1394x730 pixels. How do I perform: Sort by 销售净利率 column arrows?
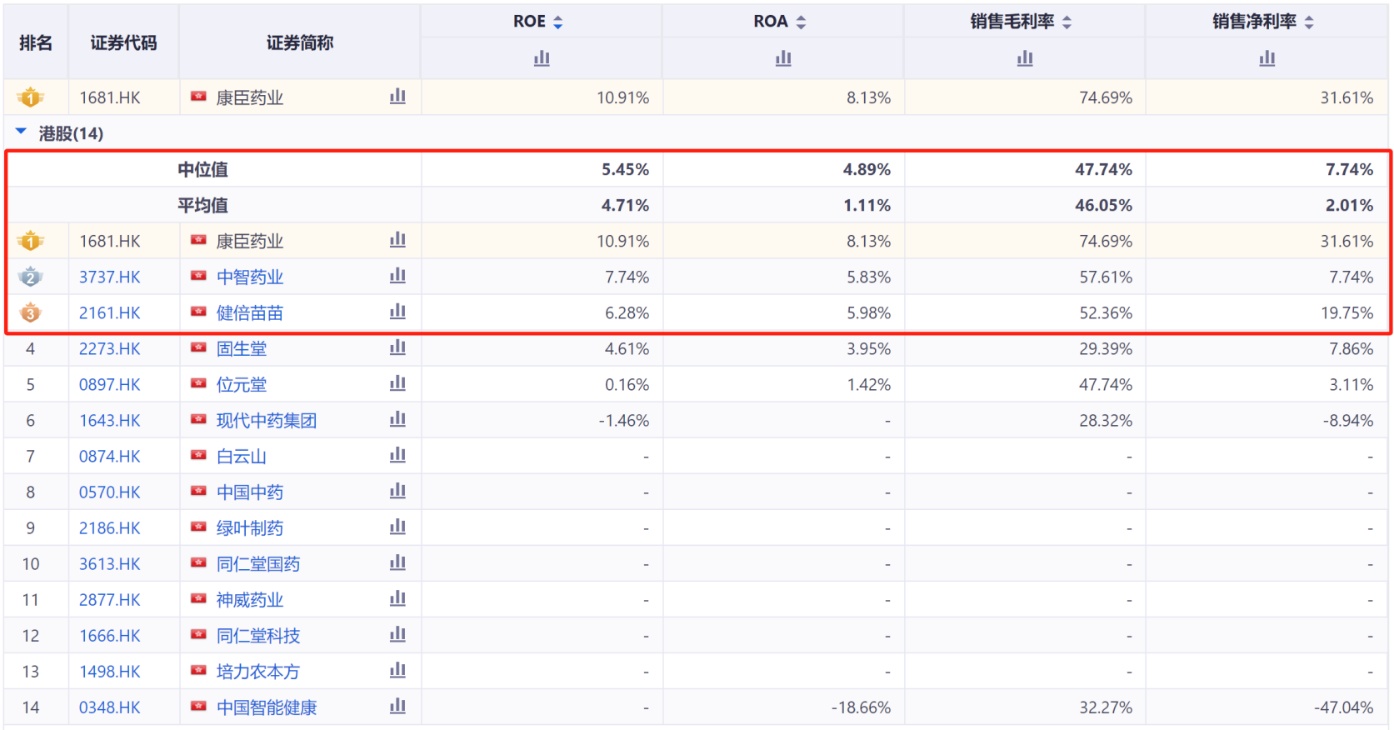tap(1309, 22)
